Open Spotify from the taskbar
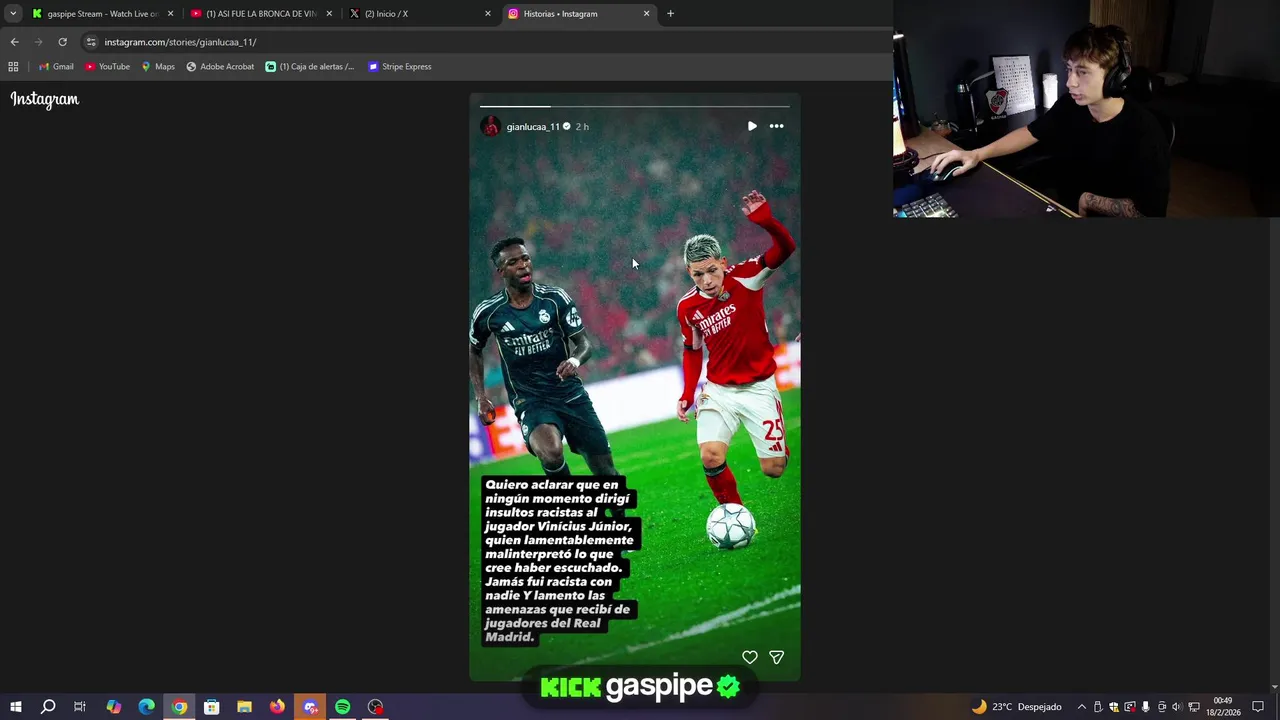 342,707
